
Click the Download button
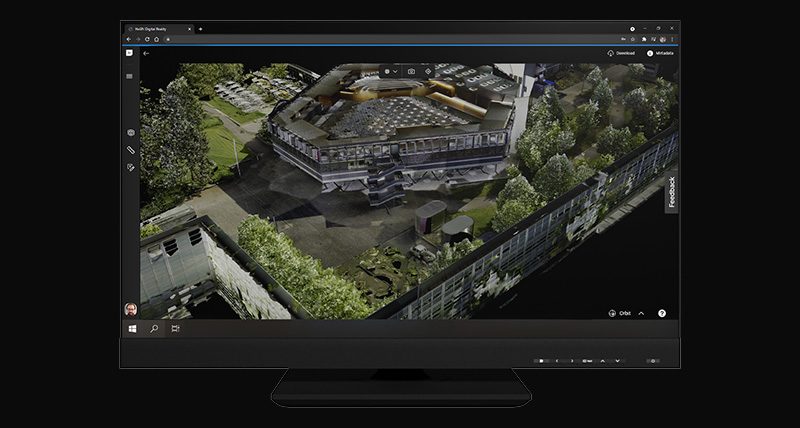coord(620,53)
